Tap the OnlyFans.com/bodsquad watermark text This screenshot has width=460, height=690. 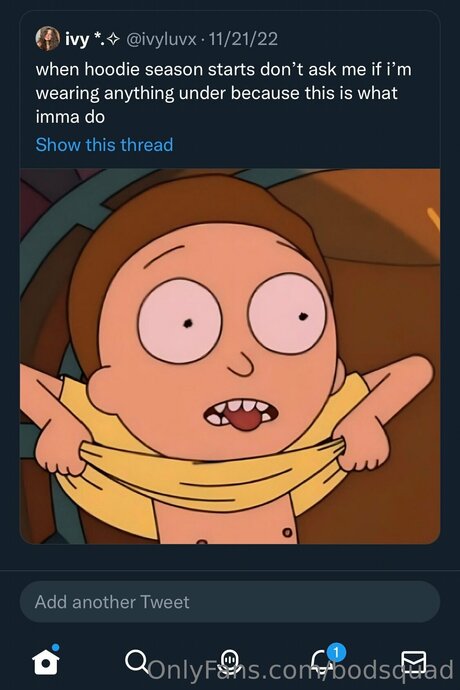tap(301, 670)
